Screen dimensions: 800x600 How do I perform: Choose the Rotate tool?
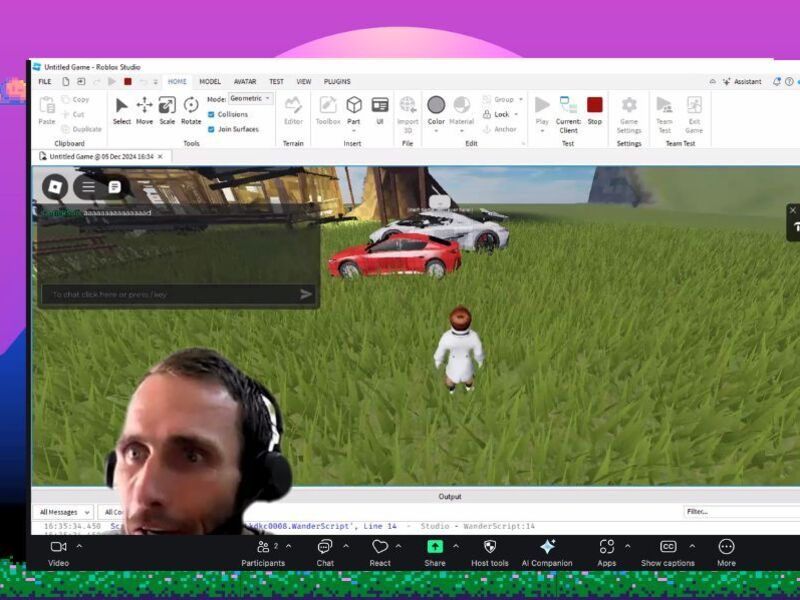(191, 106)
